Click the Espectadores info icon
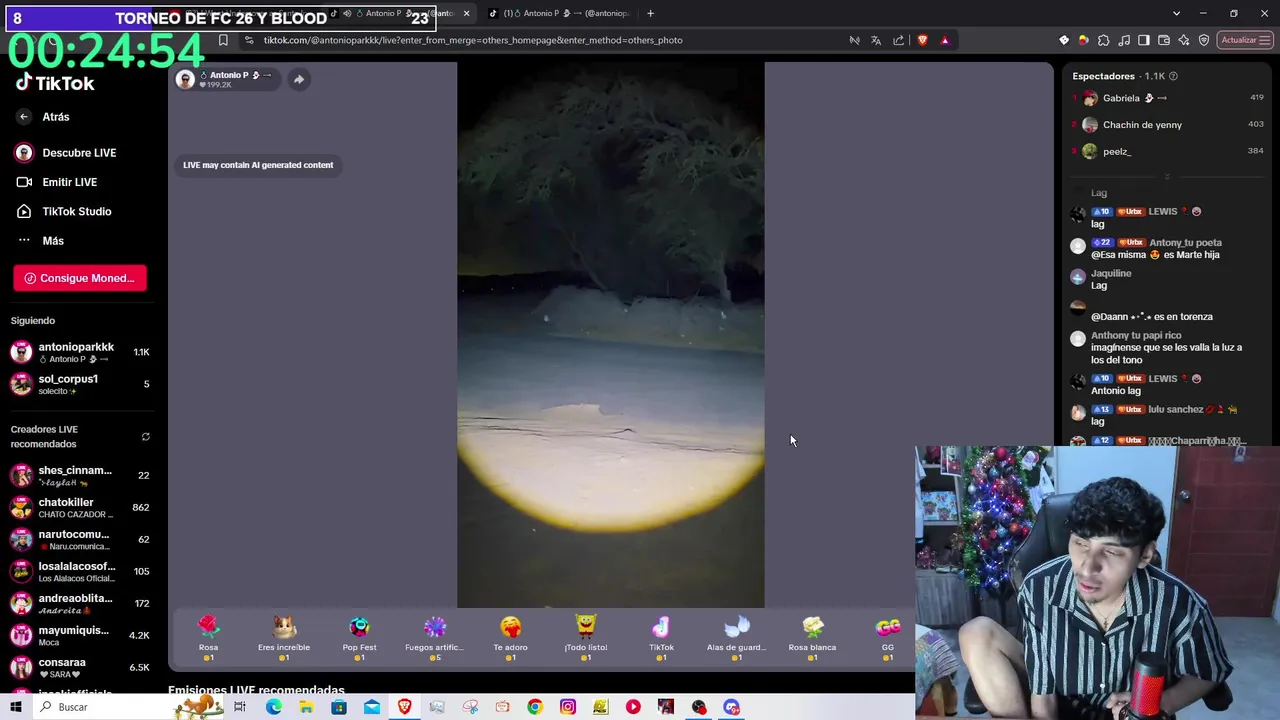Viewport: 1280px width, 720px height. click(1173, 76)
